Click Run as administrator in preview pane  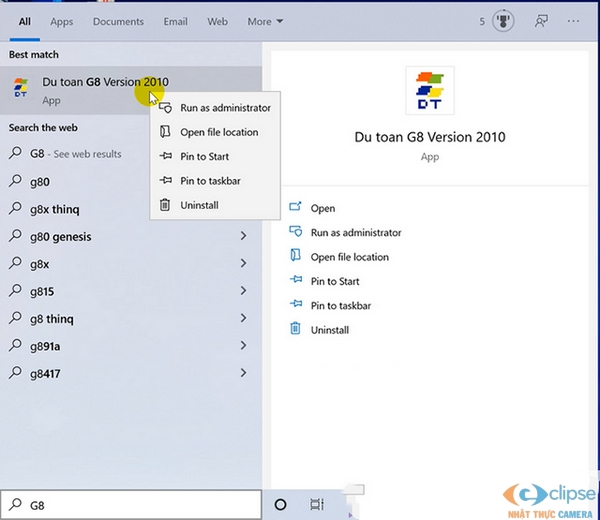click(356, 233)
